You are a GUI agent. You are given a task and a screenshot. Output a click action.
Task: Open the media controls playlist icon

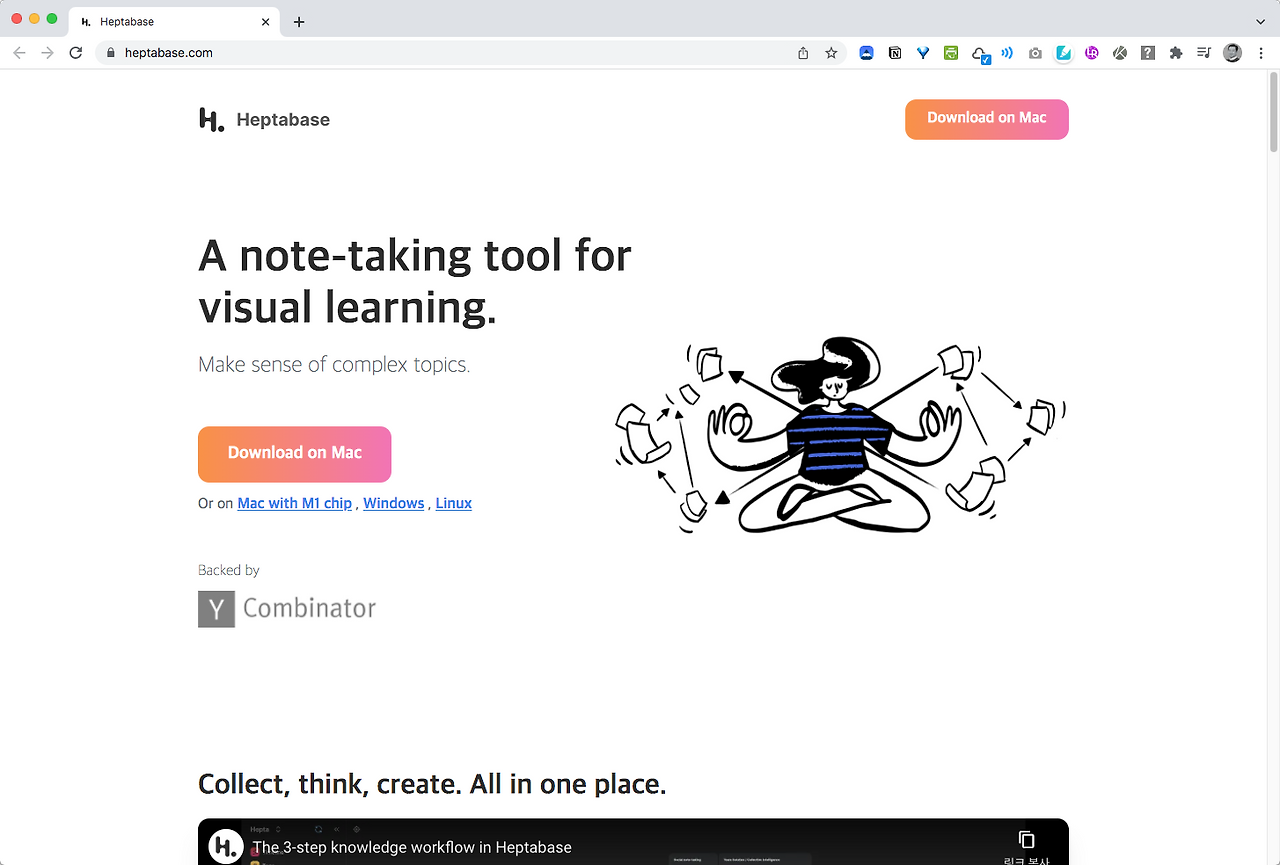click(x=1204, y=53)
